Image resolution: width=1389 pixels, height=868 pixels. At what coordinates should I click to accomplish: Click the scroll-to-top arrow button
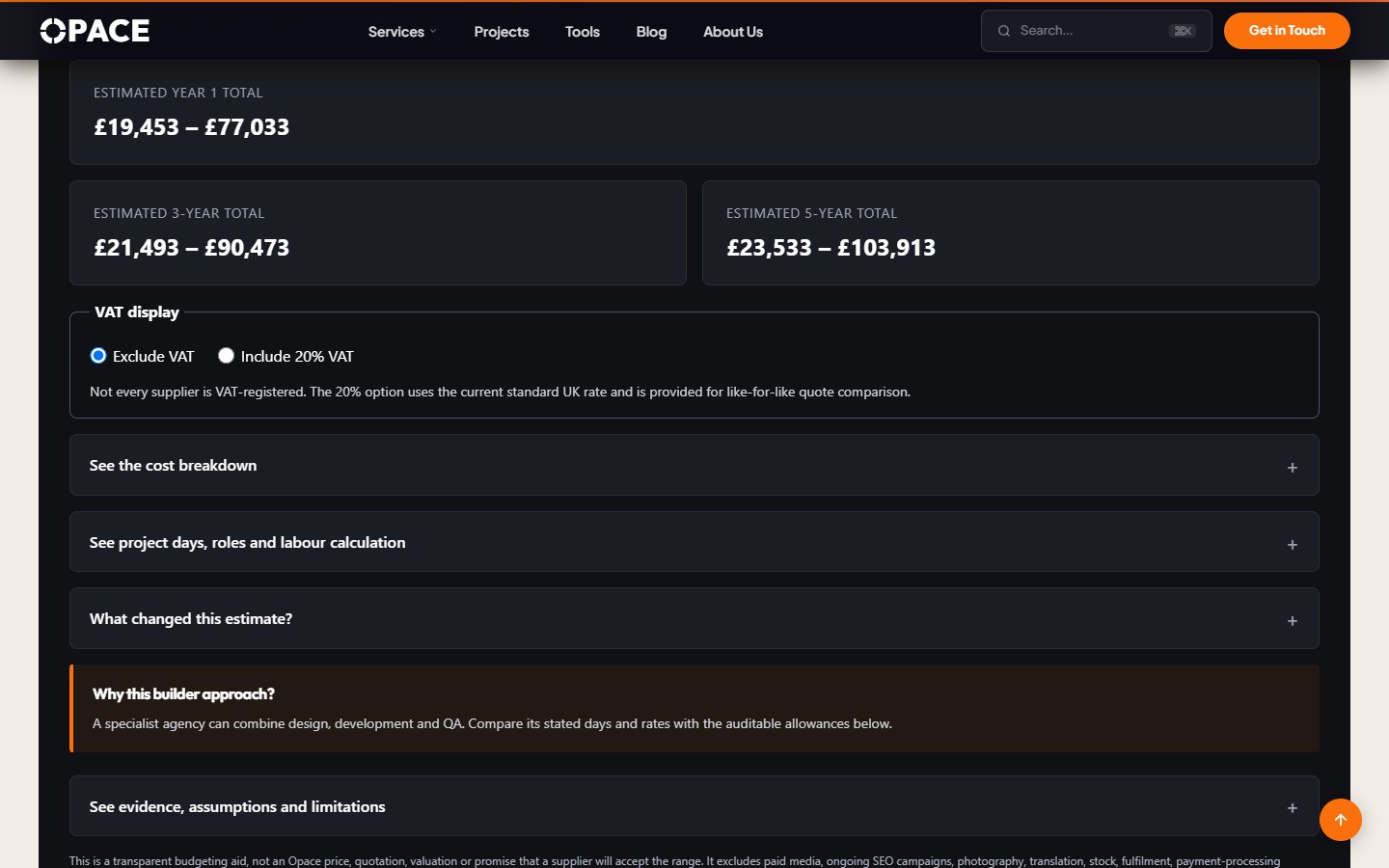[1341, 820]
